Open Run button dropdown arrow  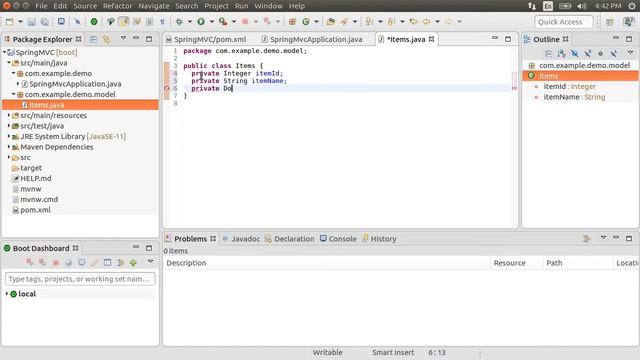tap(211, 22)
